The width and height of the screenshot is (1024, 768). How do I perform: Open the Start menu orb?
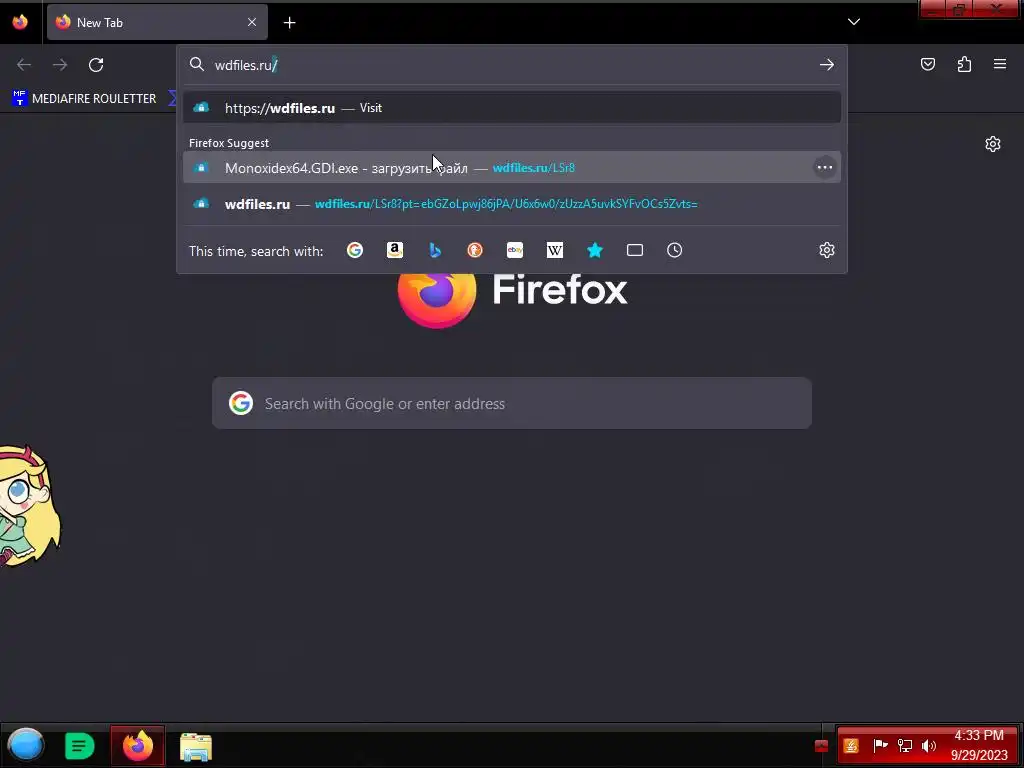25,745
